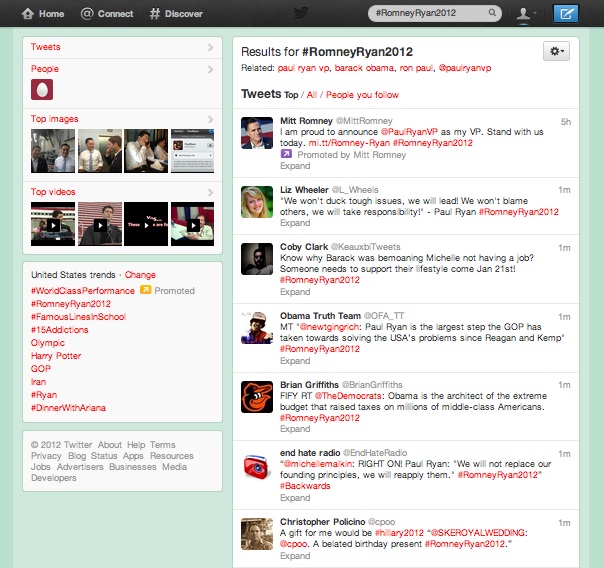Viewport: 604px width, 568px height.
Task: Focus the #RomneyRyan2012 search field
Action: click(x=435, y=13)
